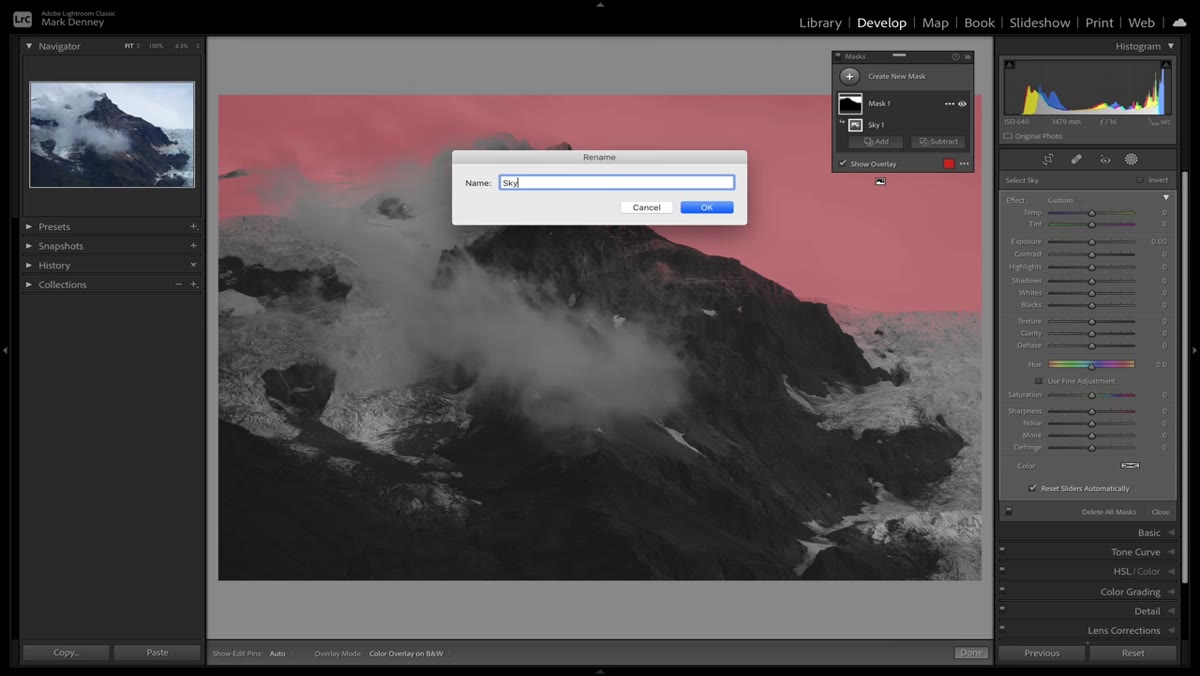Select the Crop Overlay tool icon
Screen dimensions: 1200x676
pyautogui.click(x=1048, y=159)
